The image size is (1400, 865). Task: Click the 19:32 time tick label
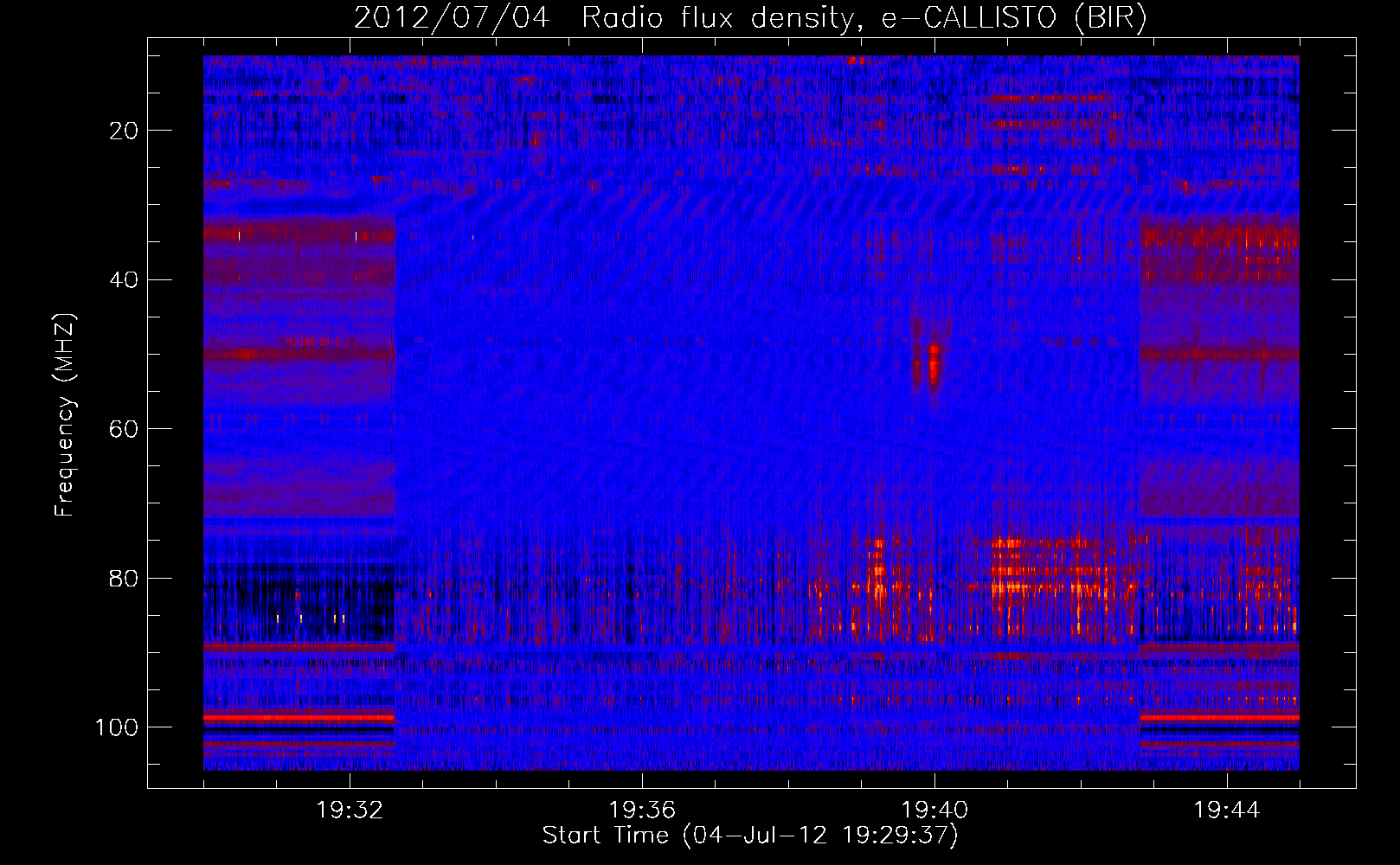tap(350, 811)
